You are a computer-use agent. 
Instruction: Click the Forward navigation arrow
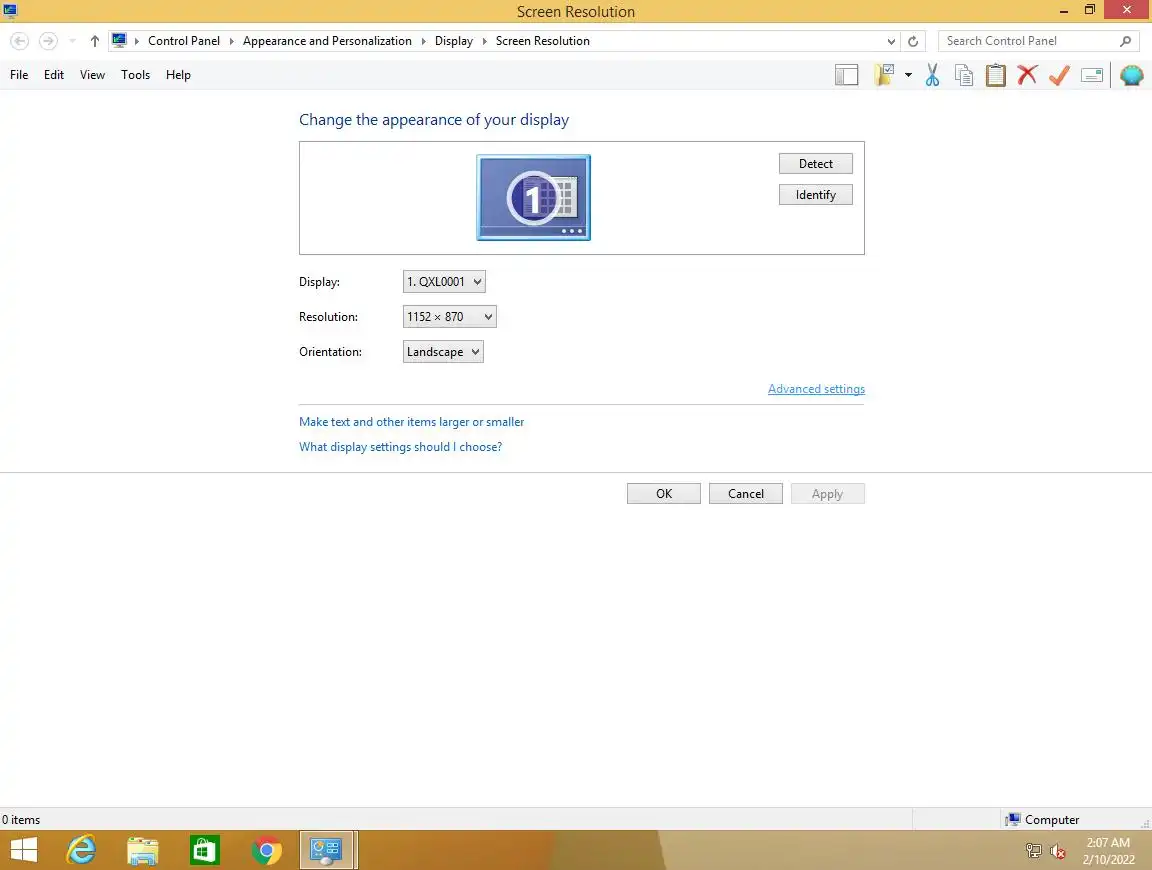pos(48,41)
